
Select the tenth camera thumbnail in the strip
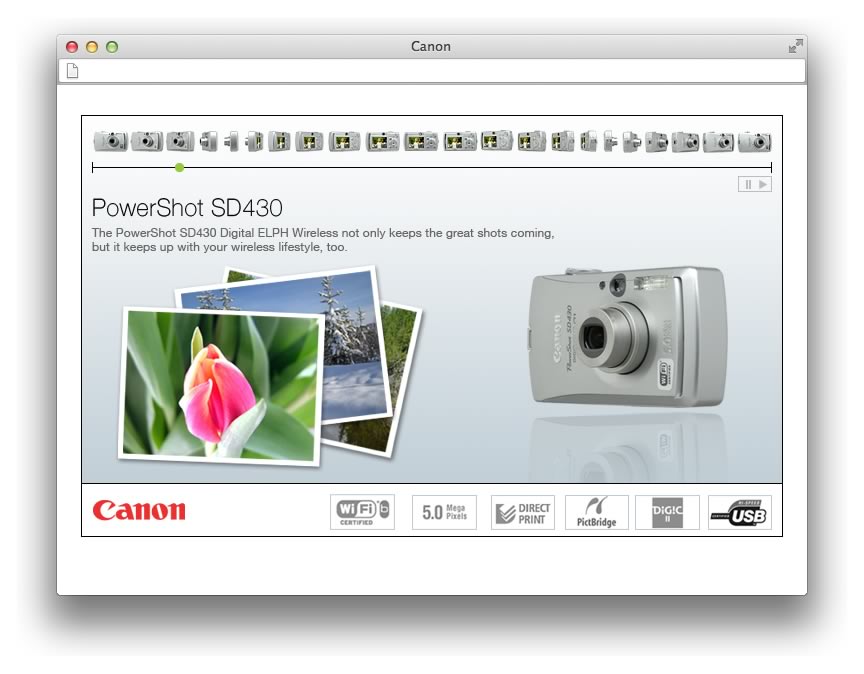(382, 141)
